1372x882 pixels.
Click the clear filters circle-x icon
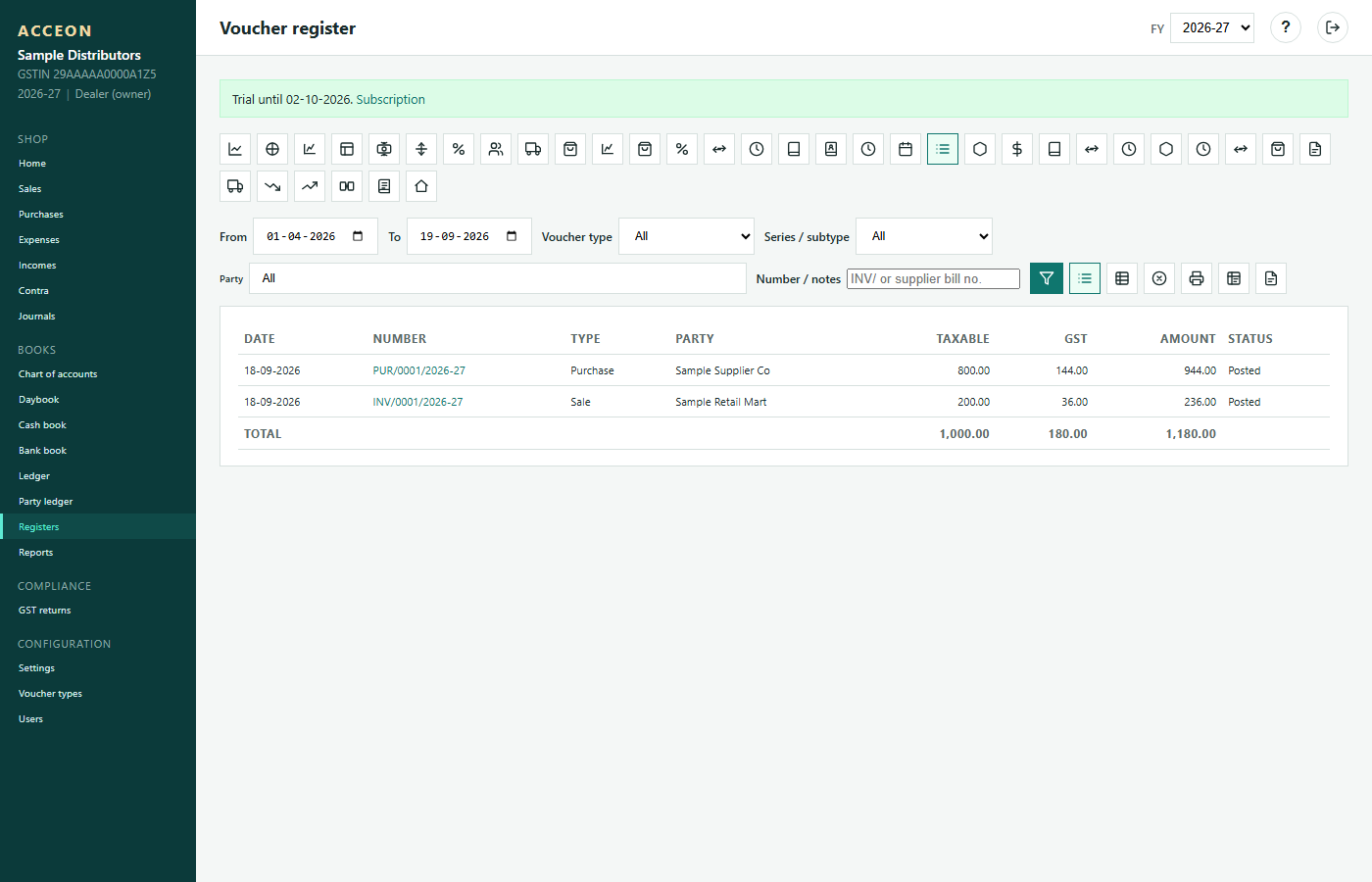point(1159,278)
